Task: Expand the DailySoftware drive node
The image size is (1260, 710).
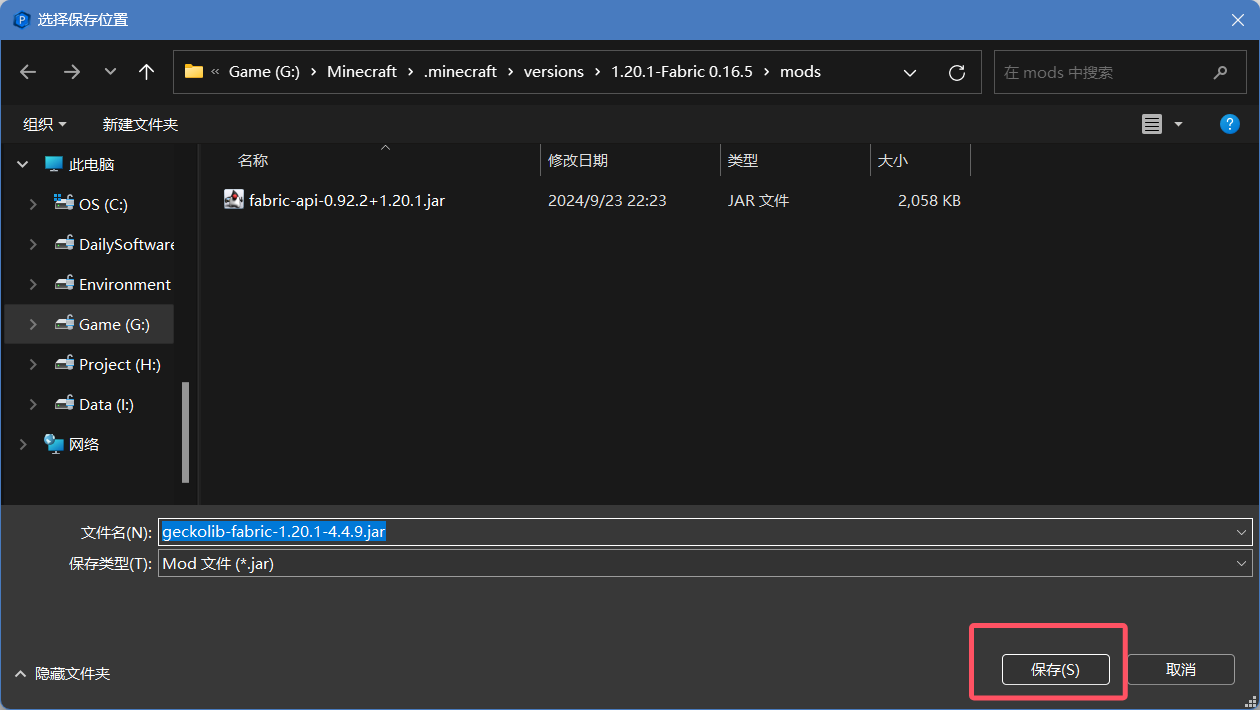Action: [33, 244]
